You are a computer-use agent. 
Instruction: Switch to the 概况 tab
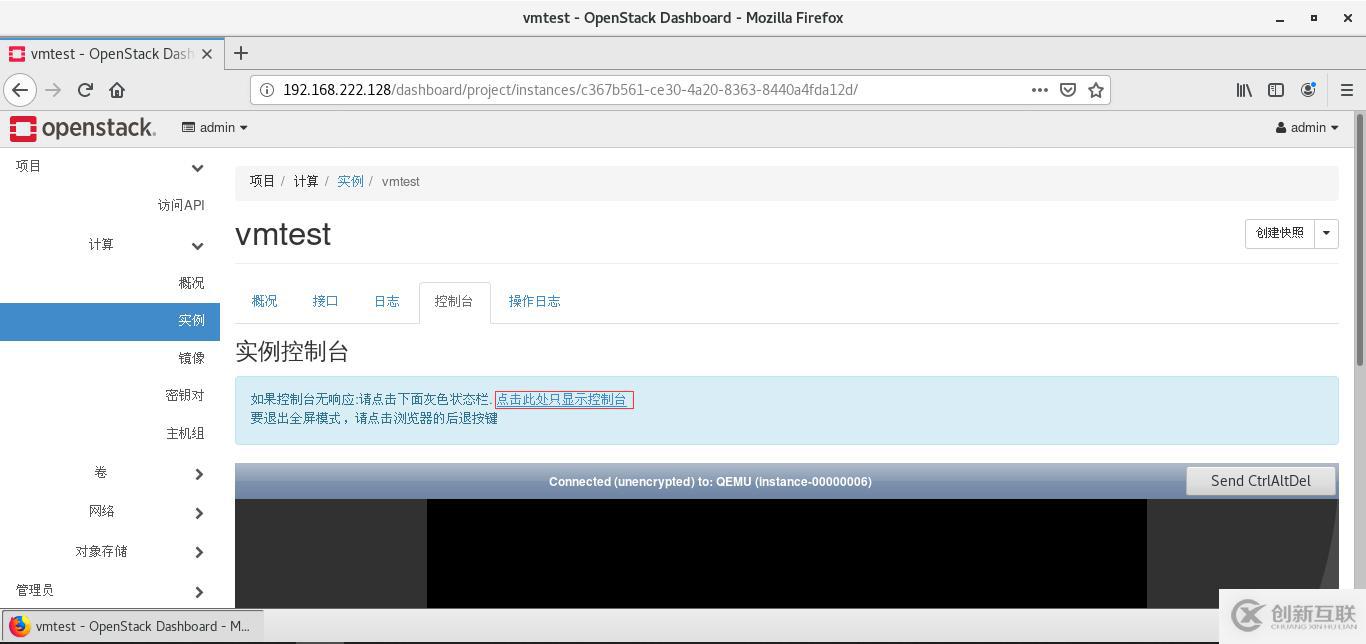264,301
